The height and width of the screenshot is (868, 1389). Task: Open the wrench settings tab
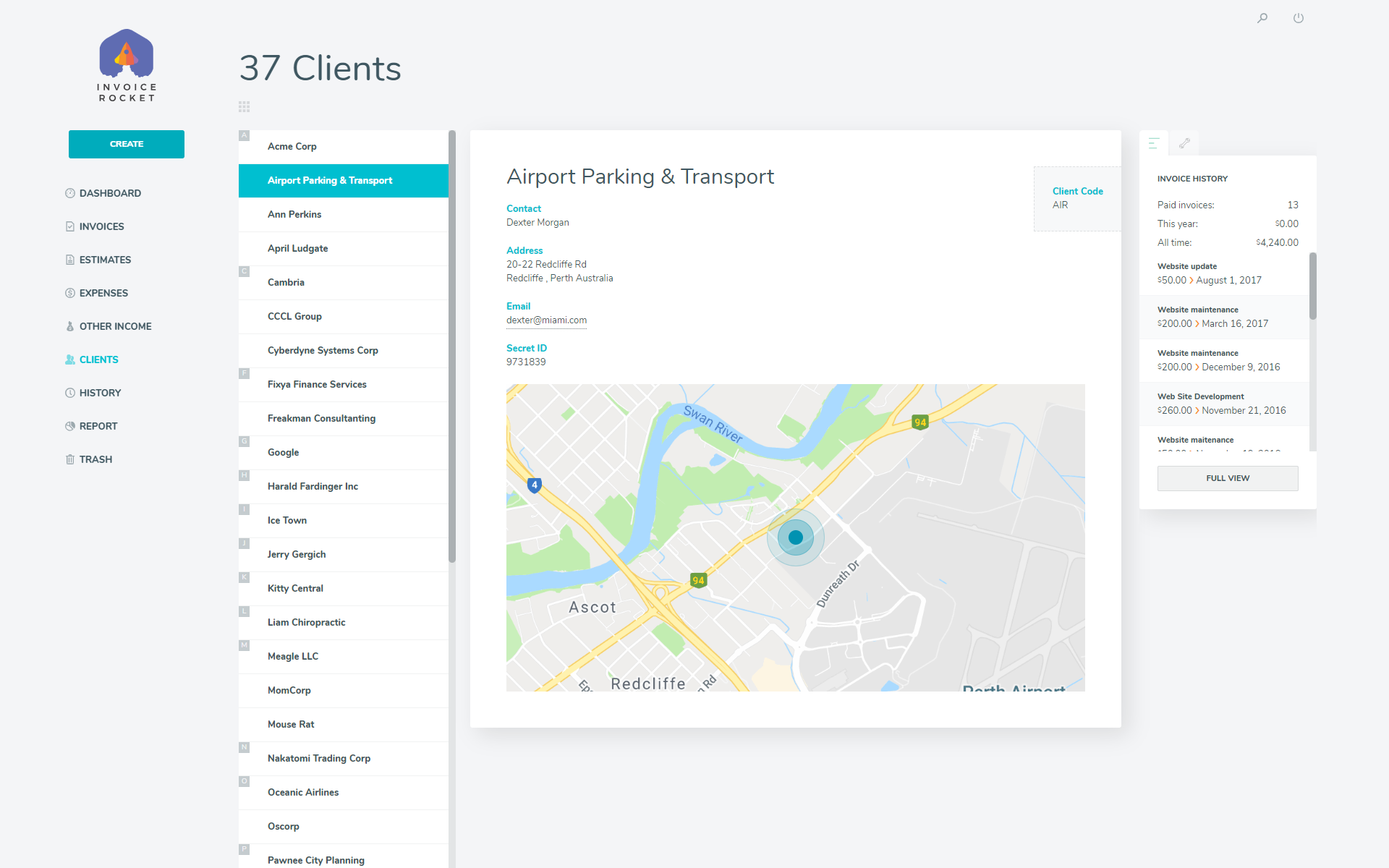(1184, 143)
